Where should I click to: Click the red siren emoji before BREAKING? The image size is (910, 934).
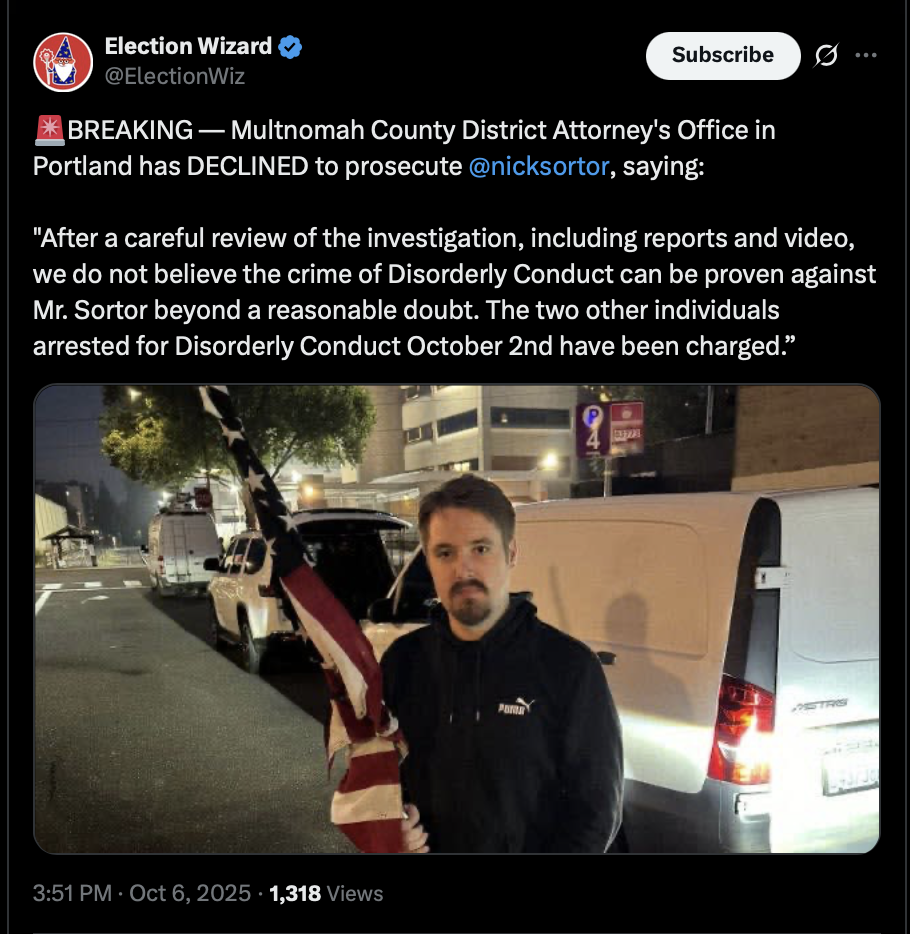(x=49, y=130)
